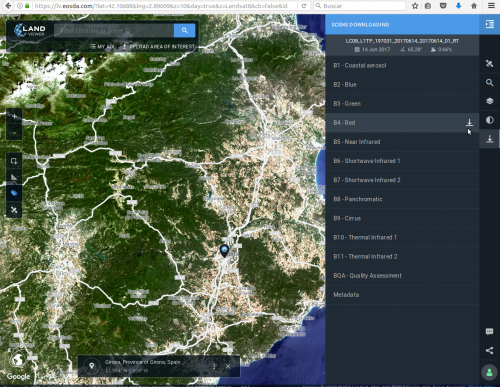Viewport: 500px width, 387px height.
Task: Click the browser URL address bar
Action: click(x=160, y=6)
